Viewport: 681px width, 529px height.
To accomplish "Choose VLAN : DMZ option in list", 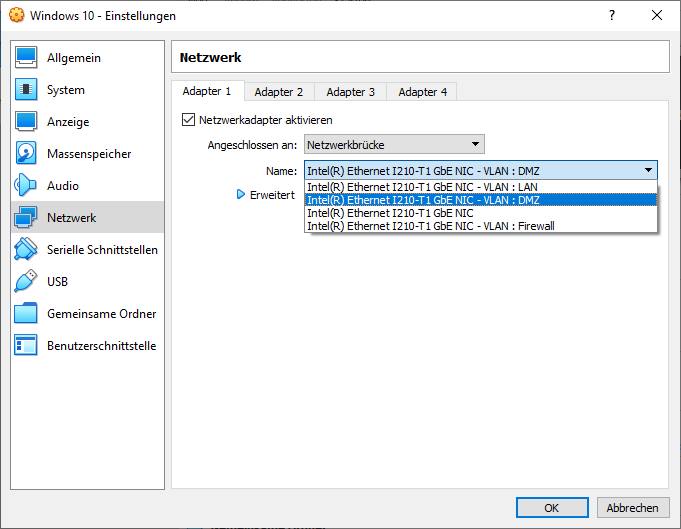I will (x=480, y=200).
